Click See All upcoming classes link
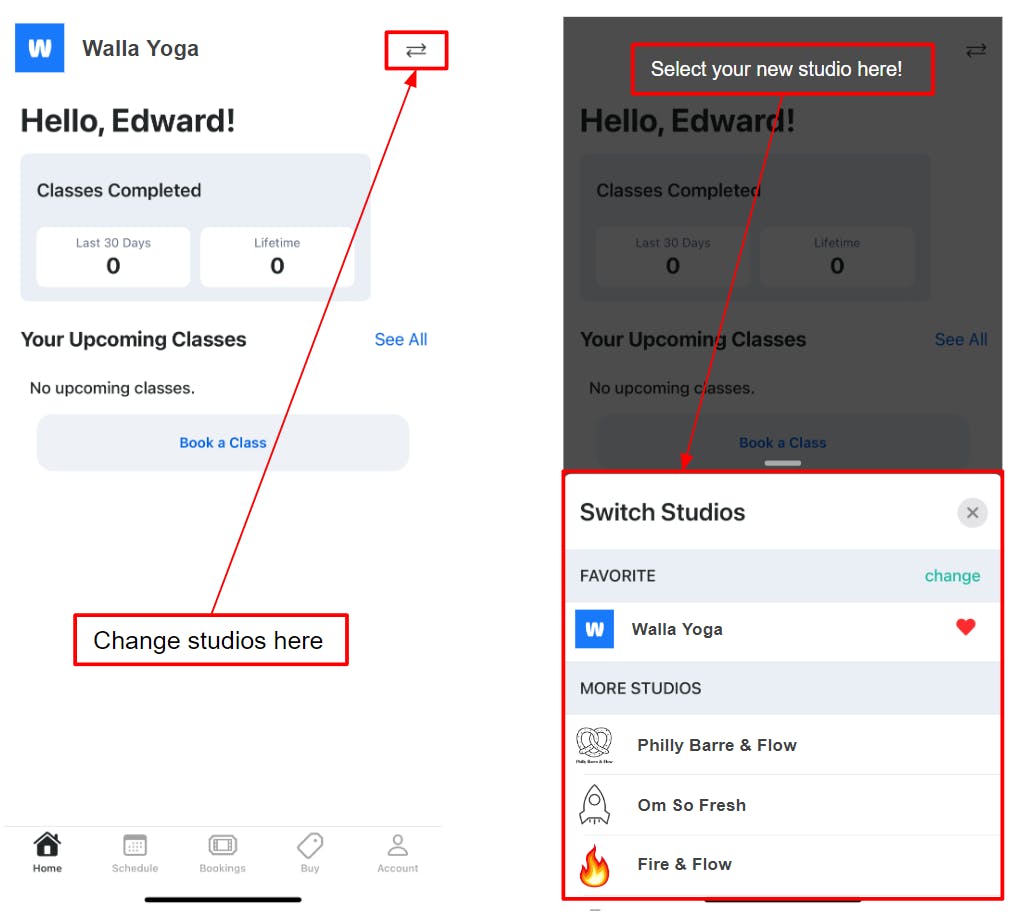Viewport: 1012px width, 917px height. pos(401,339)
